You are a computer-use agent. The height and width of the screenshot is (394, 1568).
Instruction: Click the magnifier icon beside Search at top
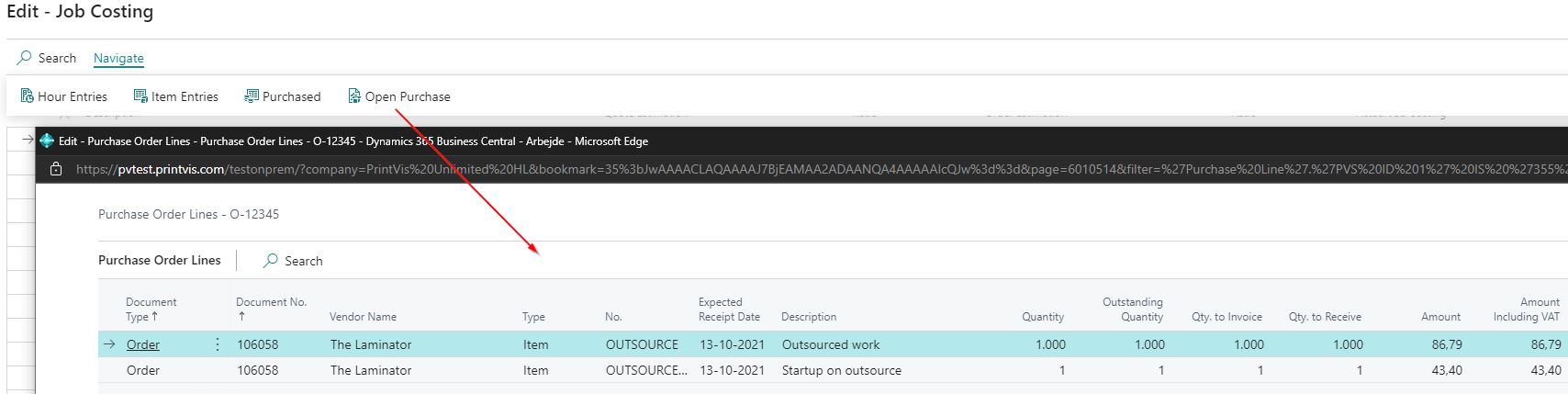coord(24,58)
